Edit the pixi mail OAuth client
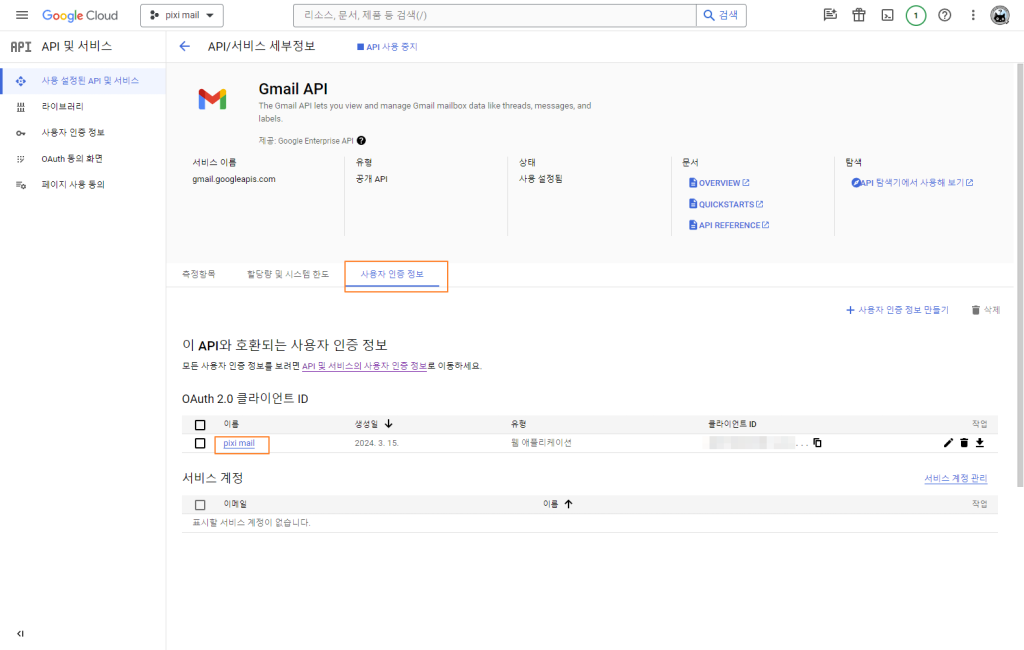 point(948,443)
